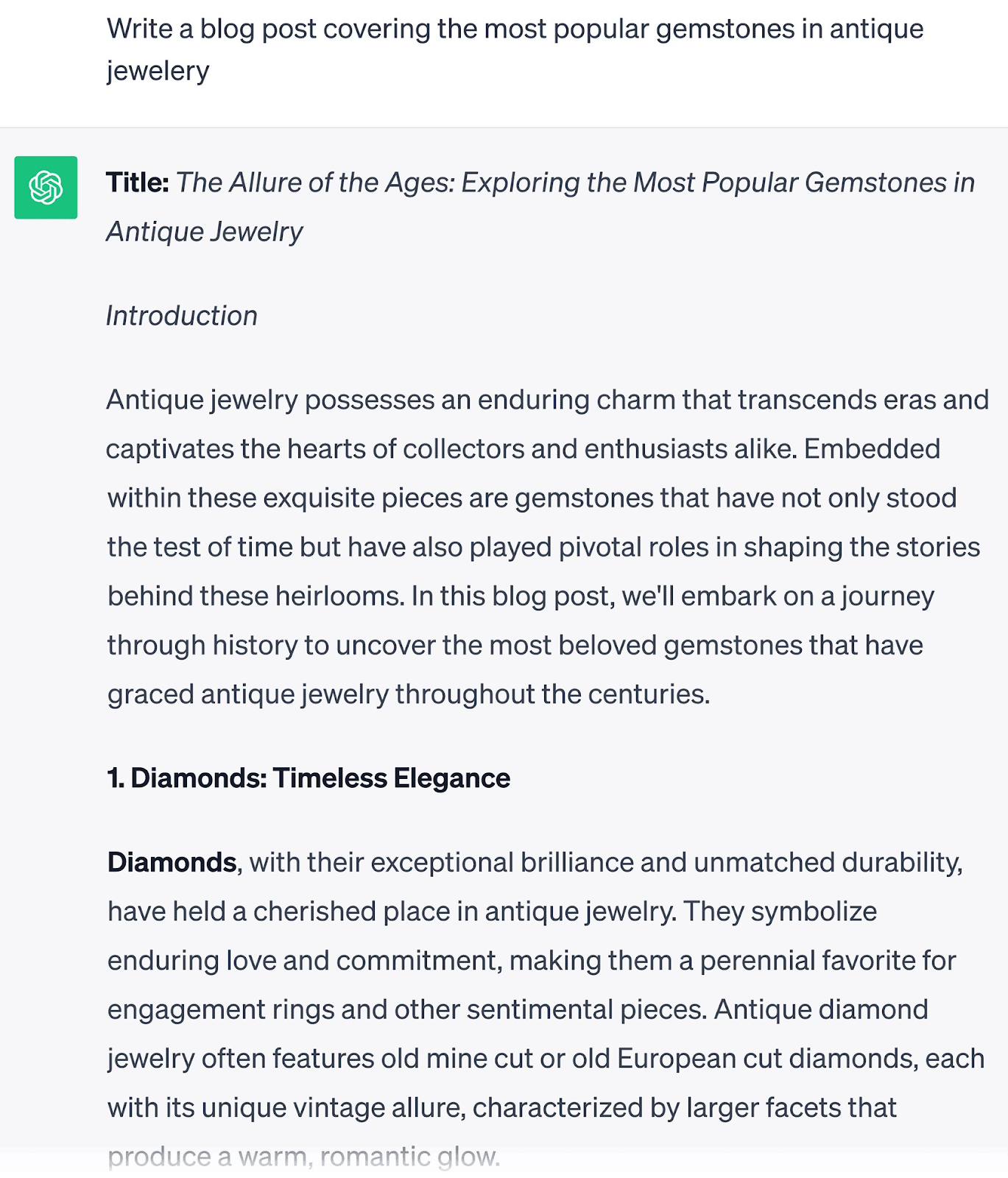The width and height of the screenshot is (1008, 1178).
Task: Click the bold word "Diamonds" starting the paragraph
Action: (172, 862)
